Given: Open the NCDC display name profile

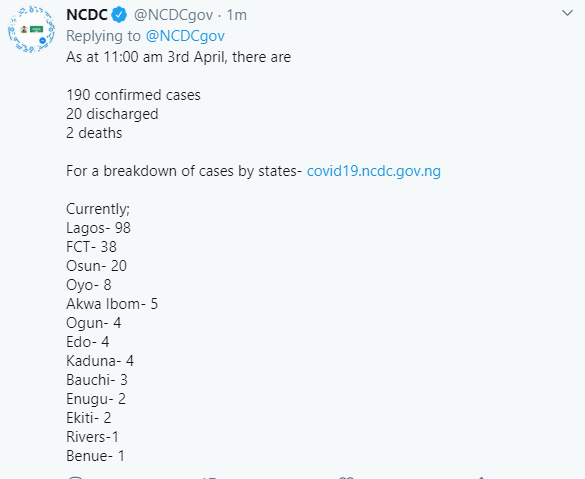Looking at the screenshot, I should [87, 15].
